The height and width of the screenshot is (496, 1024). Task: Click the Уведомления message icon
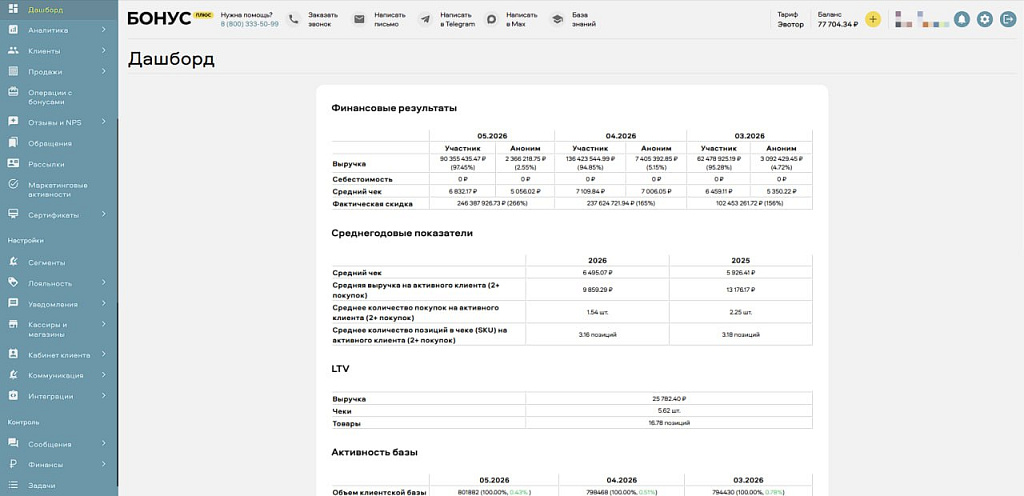pos(13,303)
